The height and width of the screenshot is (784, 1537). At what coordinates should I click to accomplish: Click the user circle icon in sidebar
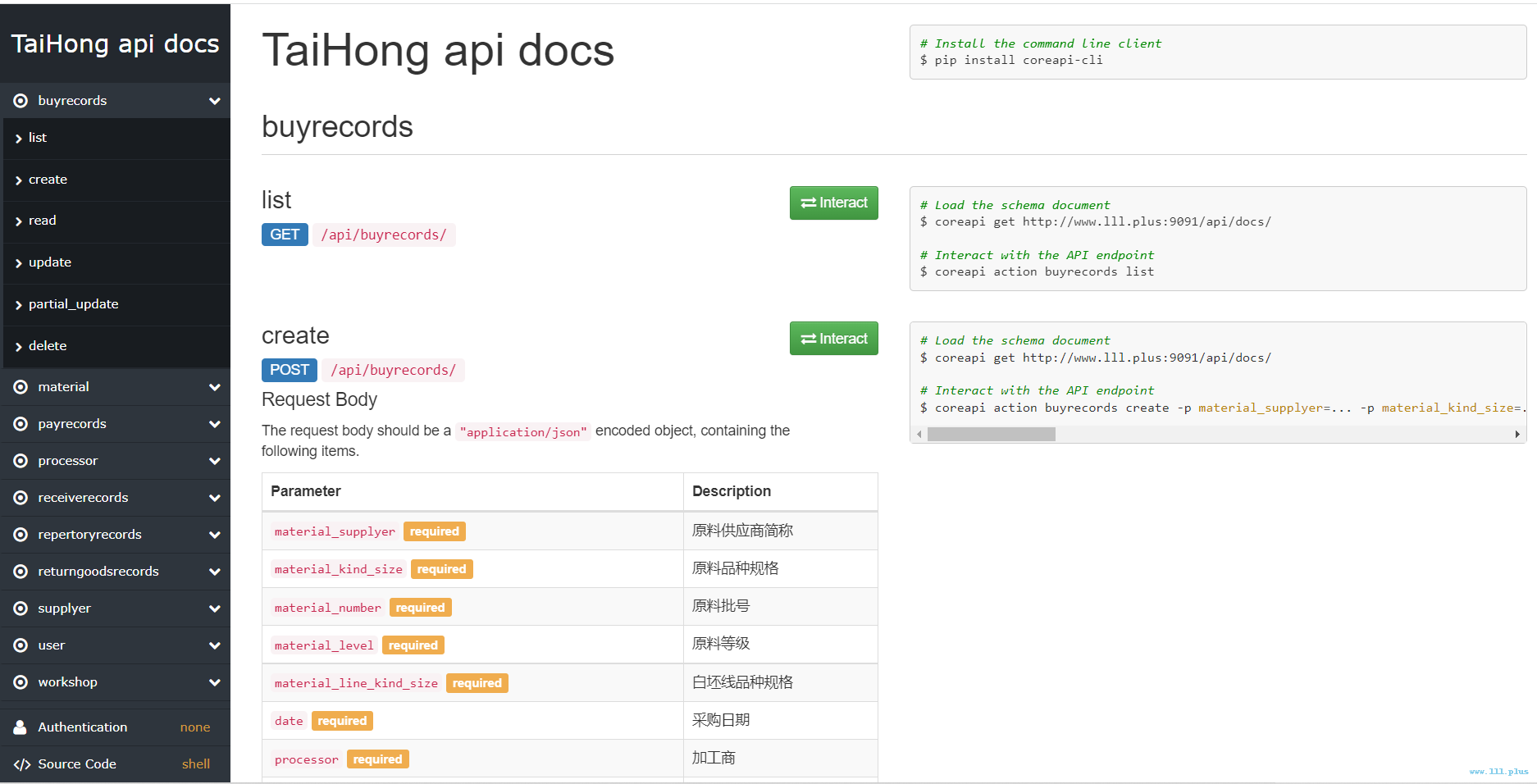[21, 645]
